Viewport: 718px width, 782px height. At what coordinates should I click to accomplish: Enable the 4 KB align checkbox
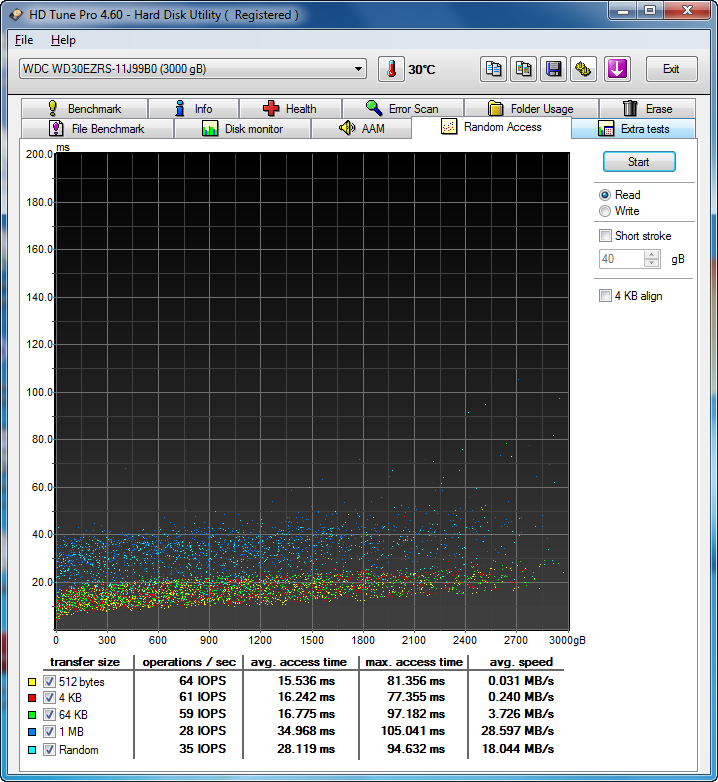(x=605, y=296)
